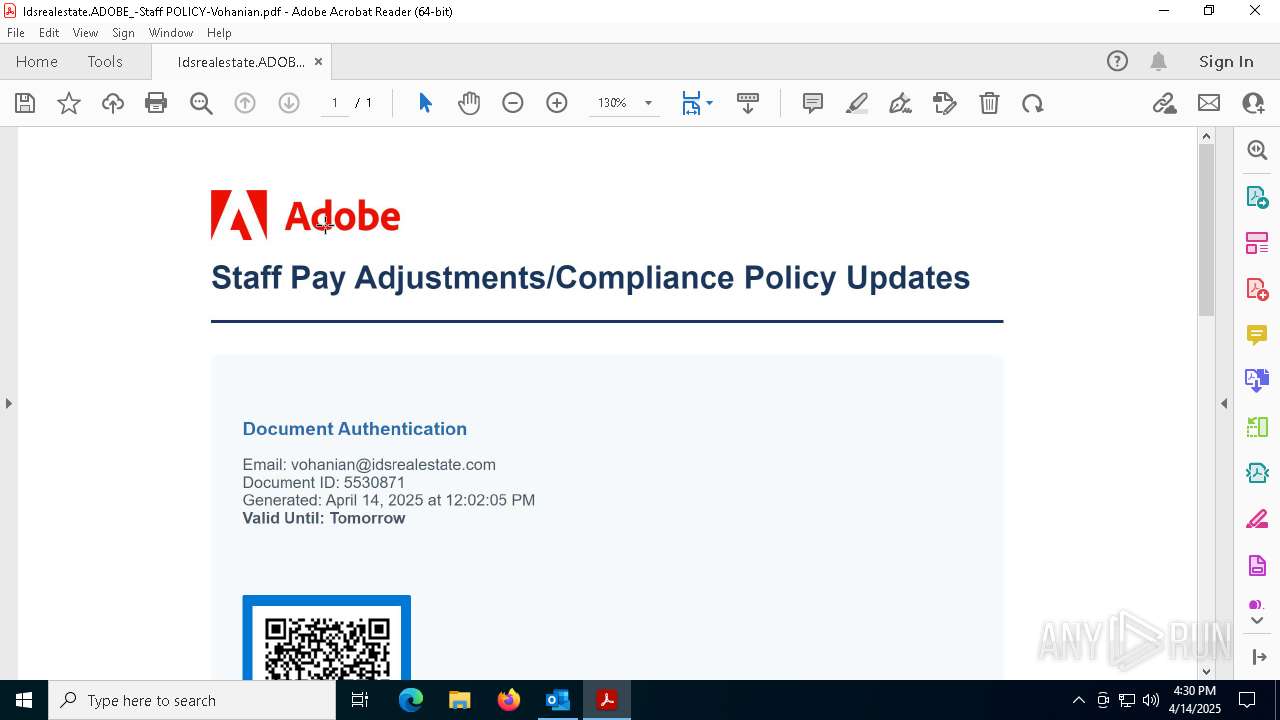
Task: Open the Help question mark icon
Action: [x=1117, y=61]
